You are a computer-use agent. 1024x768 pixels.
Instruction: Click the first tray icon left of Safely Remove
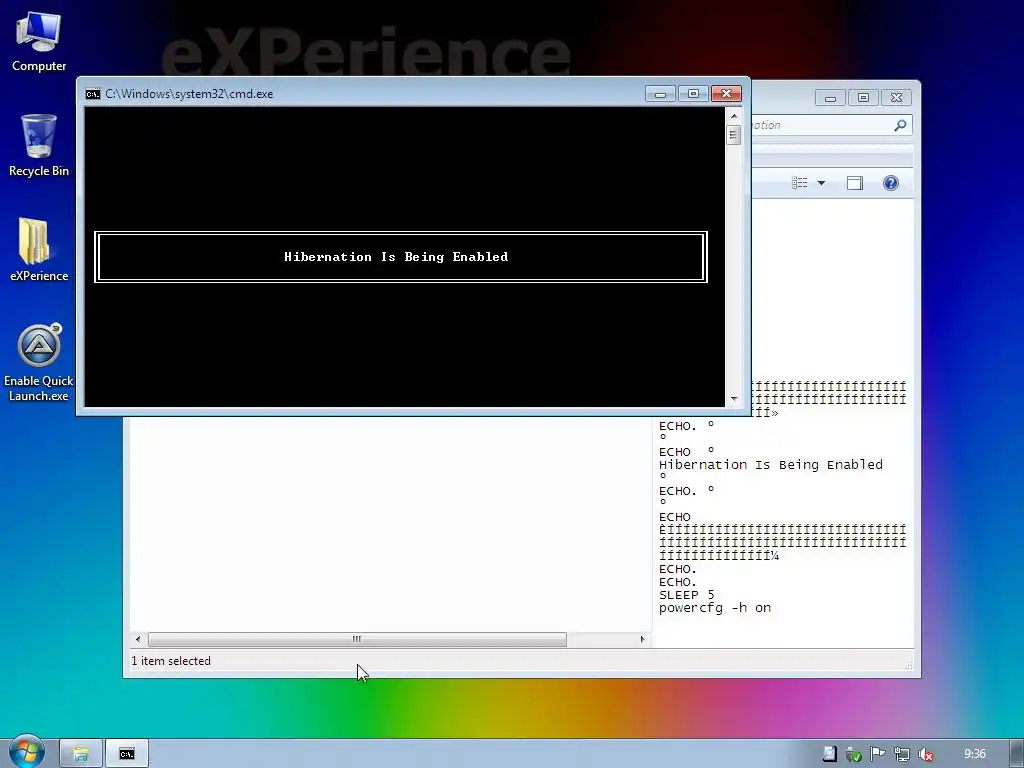tap(829, 754)
